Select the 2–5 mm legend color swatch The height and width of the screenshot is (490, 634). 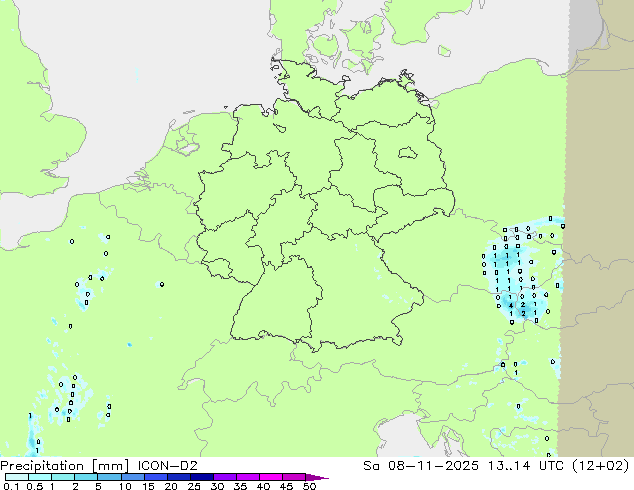click(x=86, y=477)
